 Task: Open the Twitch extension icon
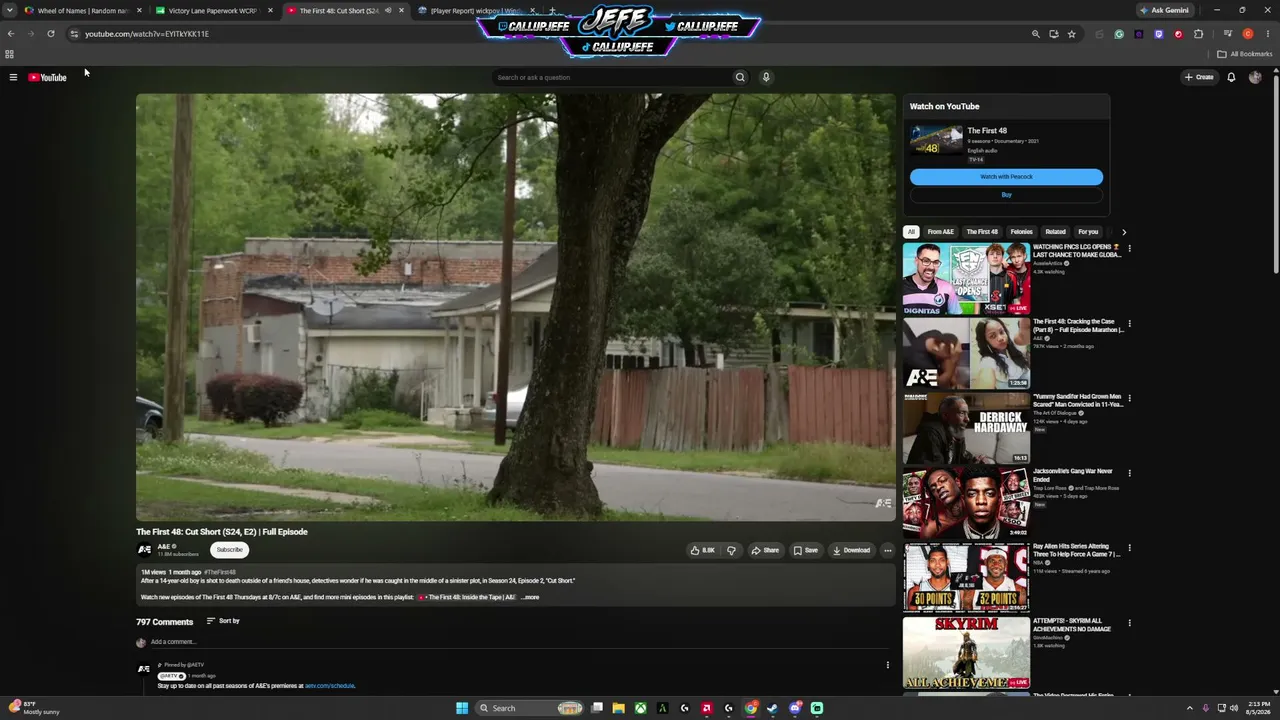pos(1159,34)
